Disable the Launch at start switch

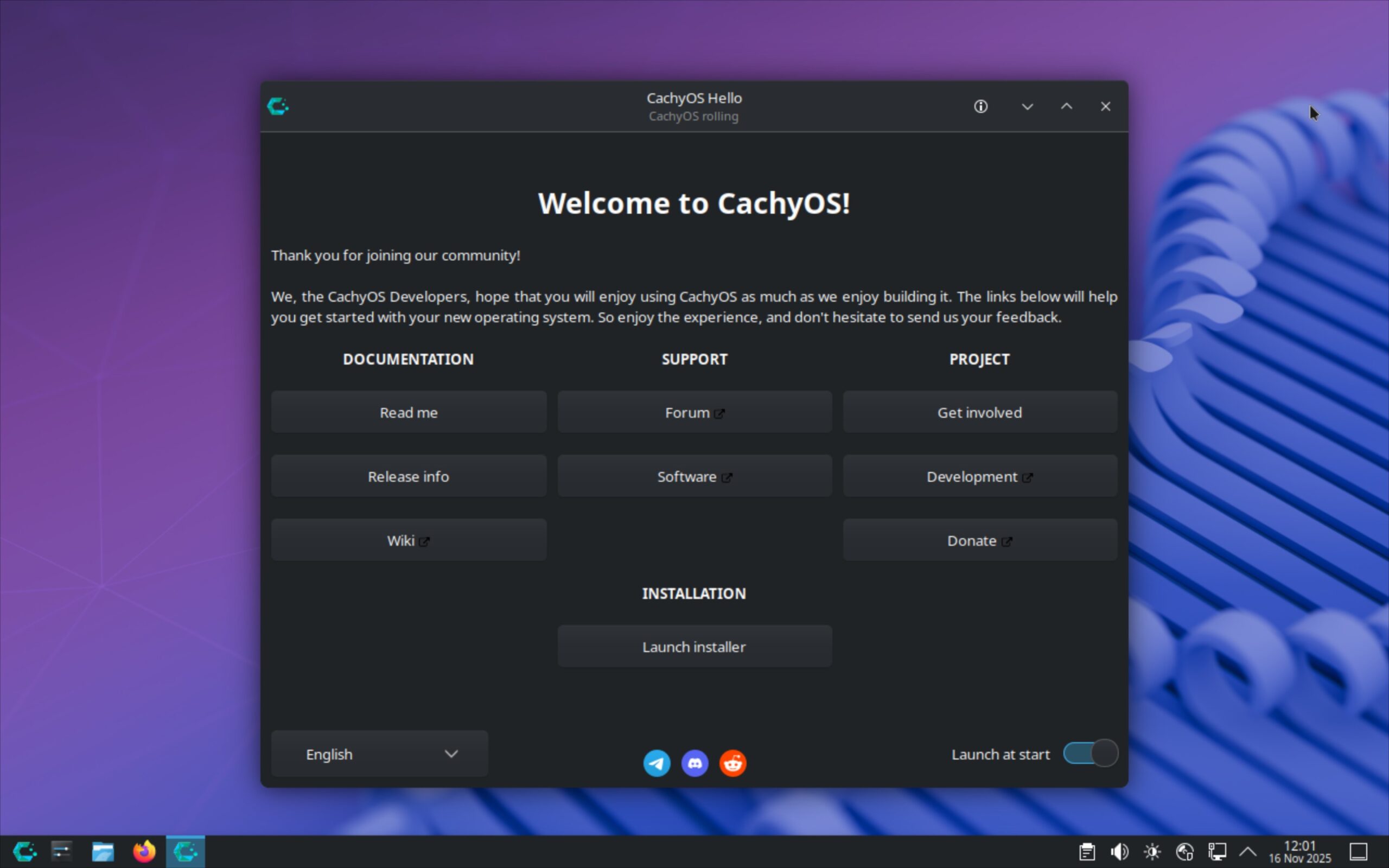1090,753
